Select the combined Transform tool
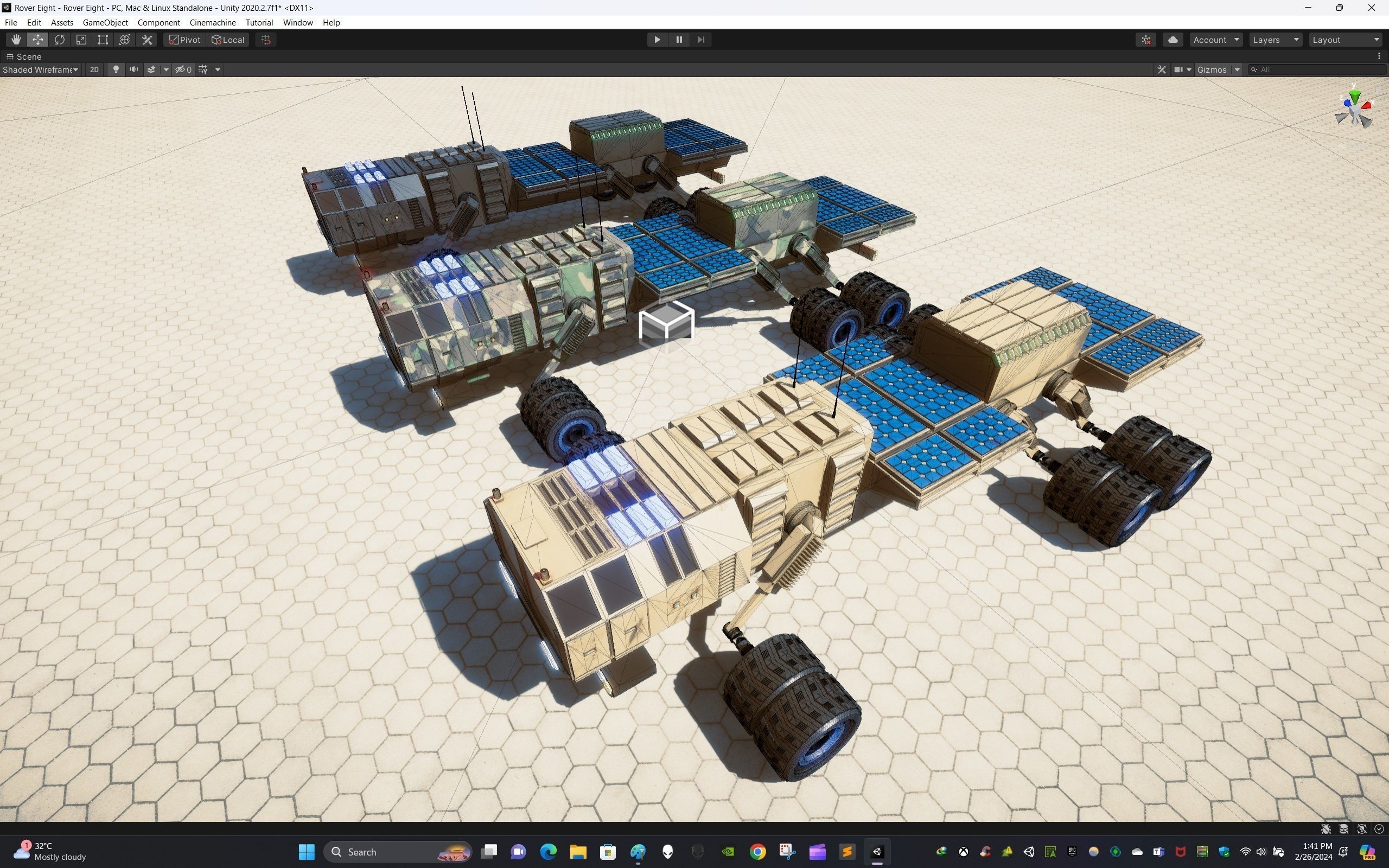Image resolution: width=1389 pixels, height=868 pixels. 125,40
